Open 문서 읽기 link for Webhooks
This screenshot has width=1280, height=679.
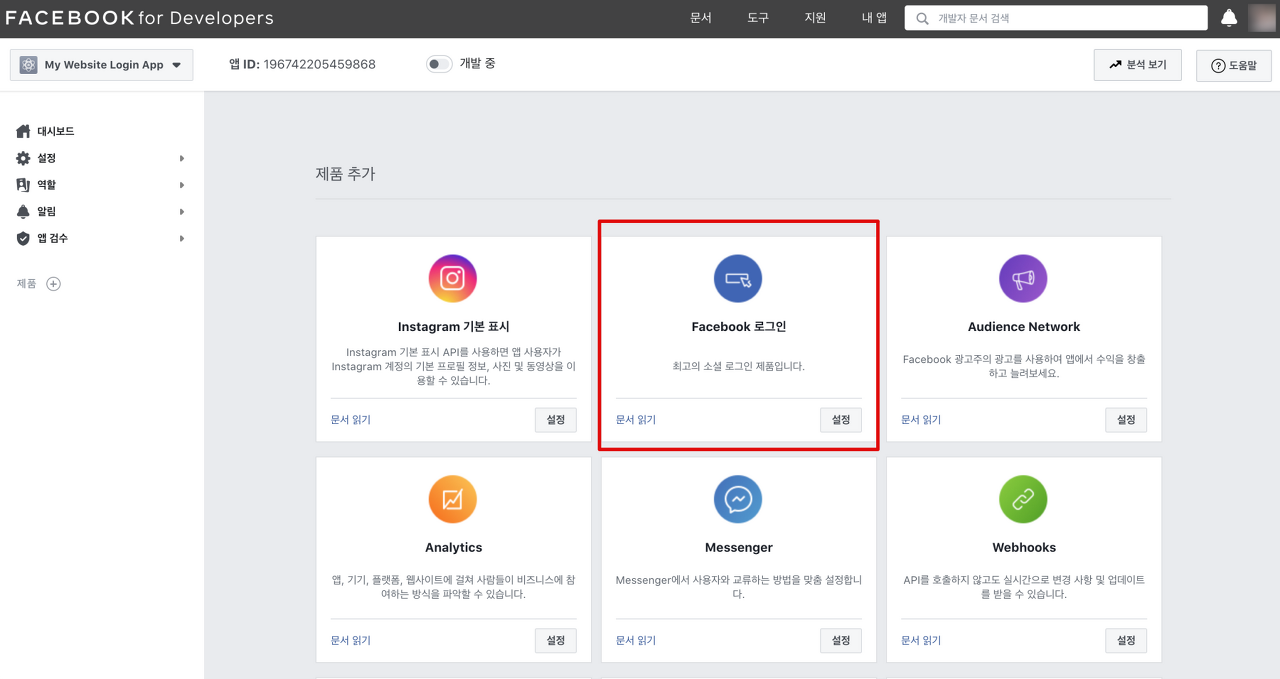pos(921,640)
